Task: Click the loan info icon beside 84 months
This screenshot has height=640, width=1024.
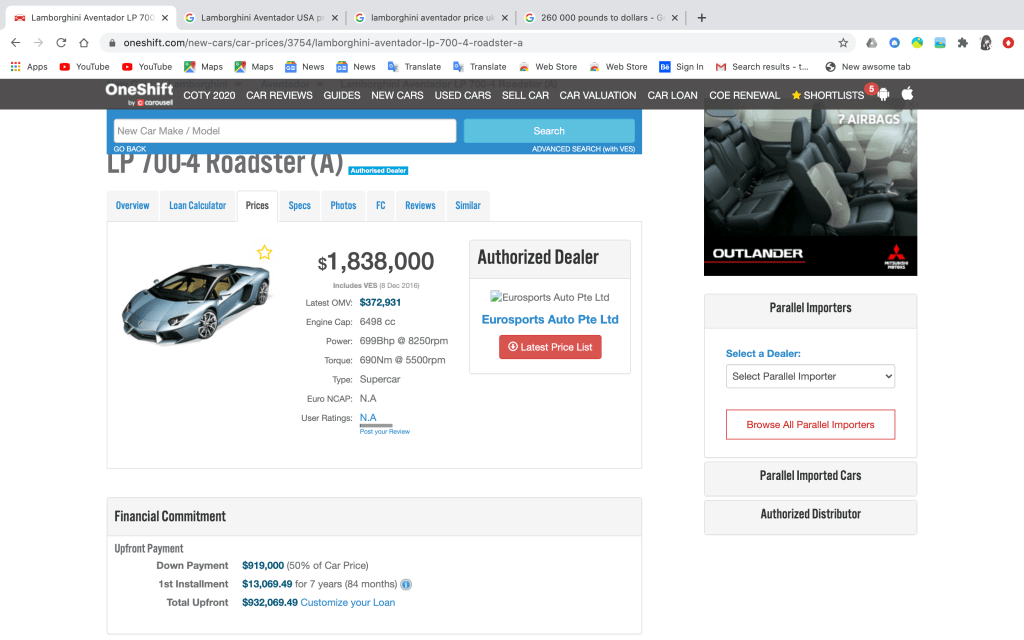Action: [x=407, y=585]
